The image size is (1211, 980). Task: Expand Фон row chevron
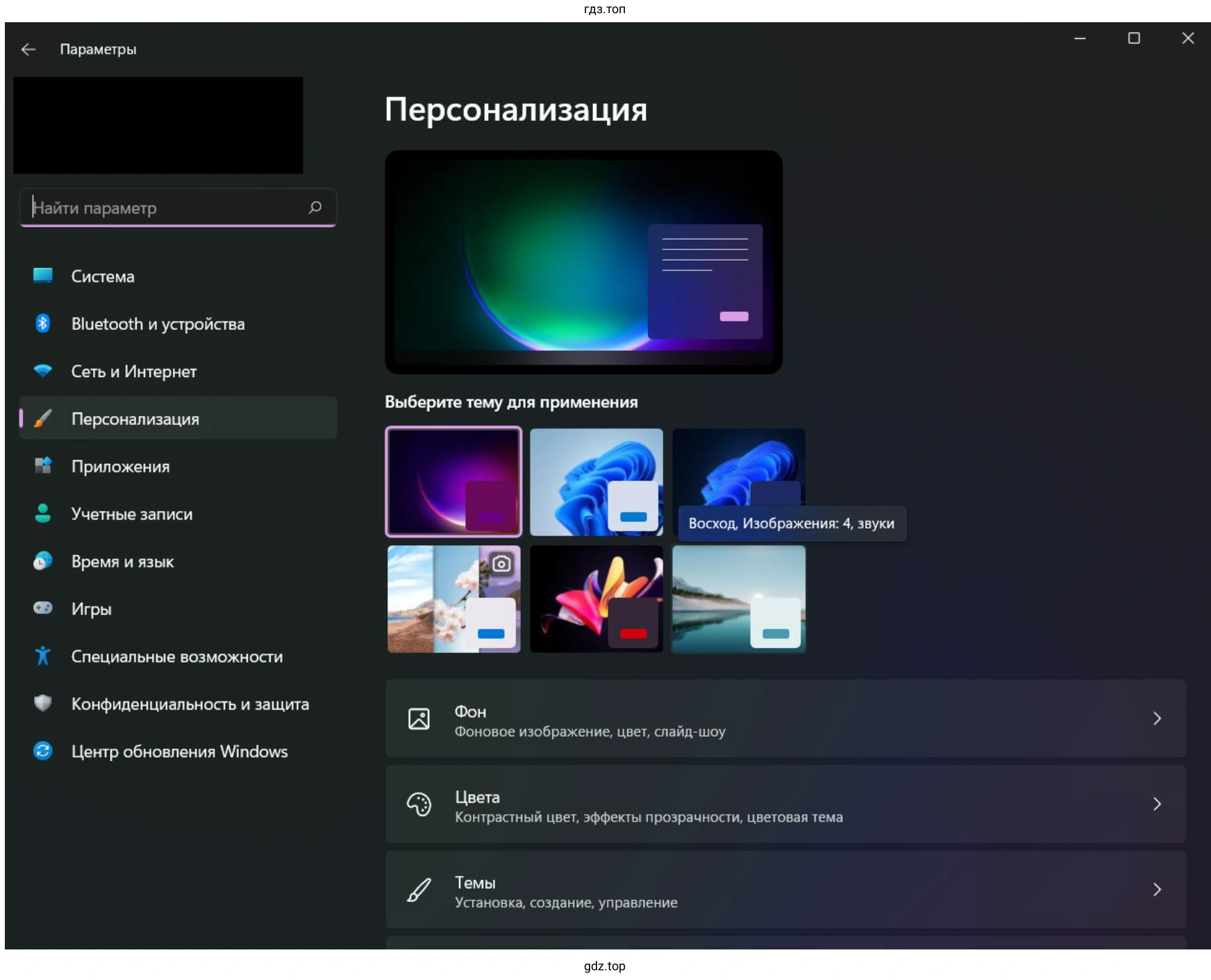coord(1157,719)
